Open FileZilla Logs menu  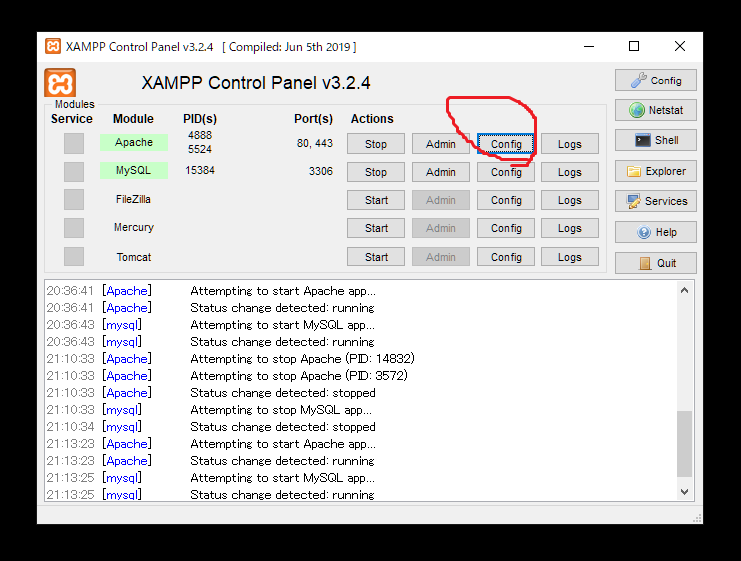click(x=569, y=200)
